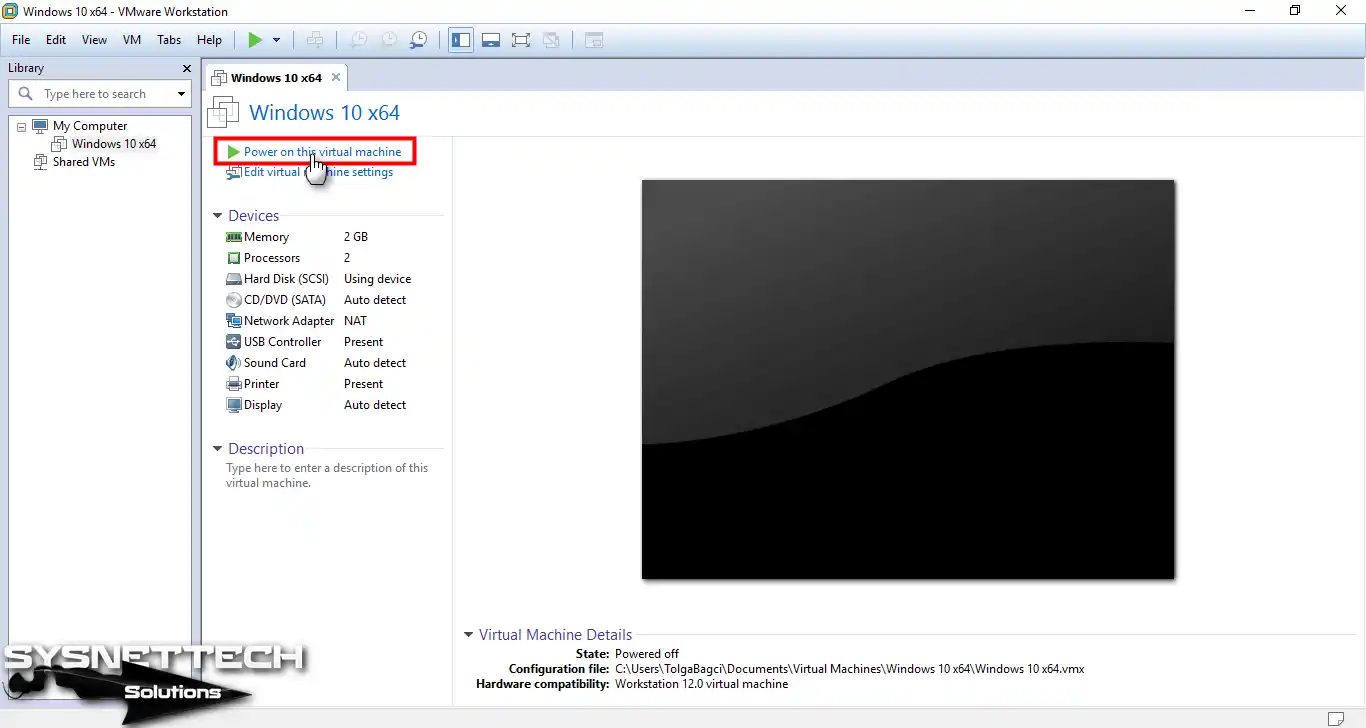Collapse the My Computer tree node
The image size is (1366, 728).
pos(20,125)
